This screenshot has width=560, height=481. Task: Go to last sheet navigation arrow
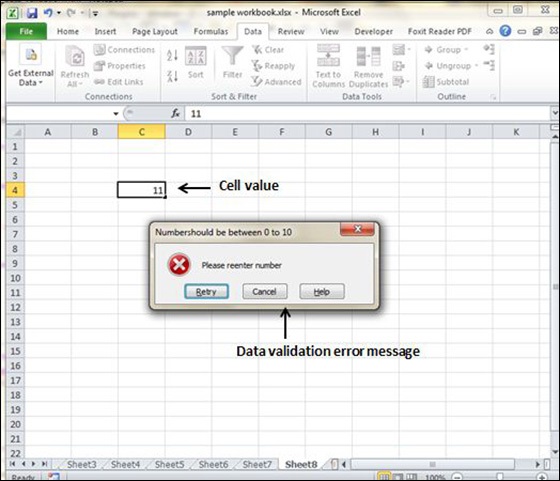(x=44, y=464)
